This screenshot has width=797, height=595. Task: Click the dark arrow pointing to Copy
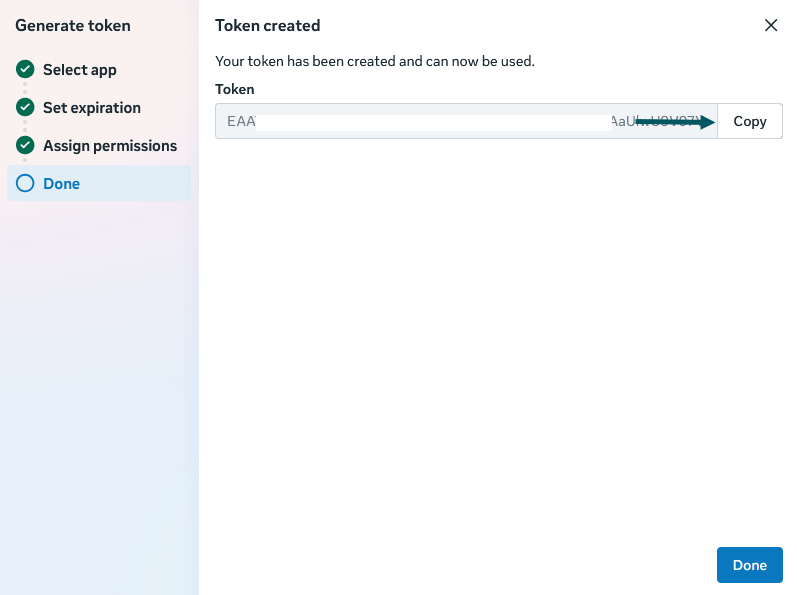(676, 122)
